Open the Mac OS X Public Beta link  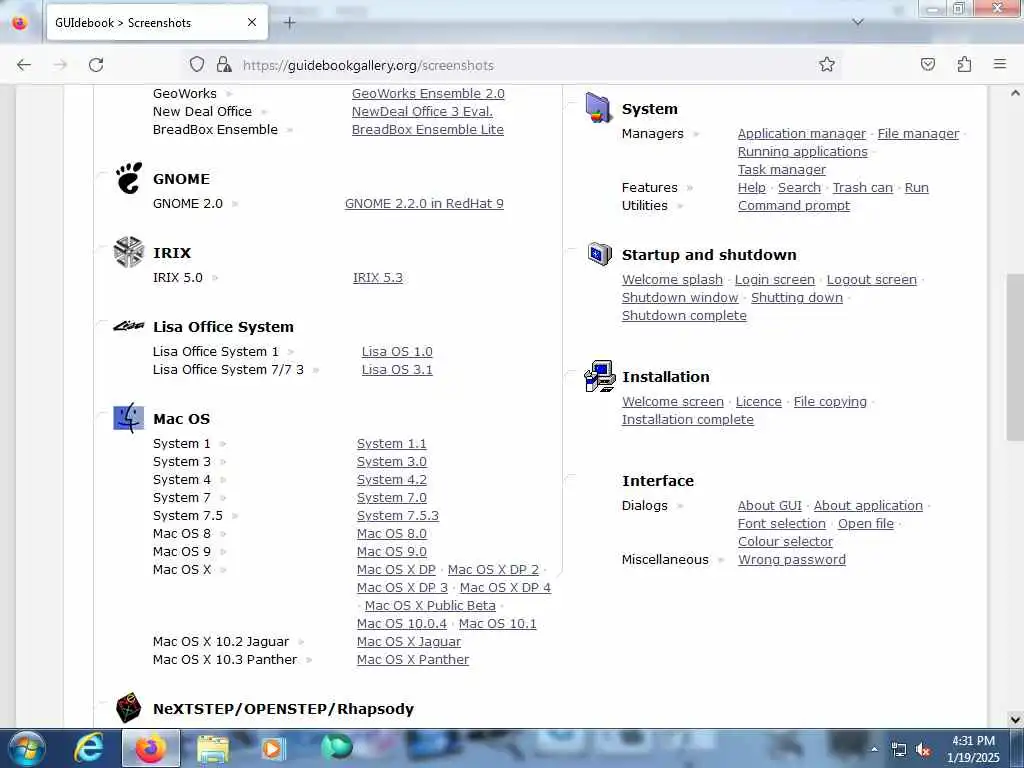point(430,605)
